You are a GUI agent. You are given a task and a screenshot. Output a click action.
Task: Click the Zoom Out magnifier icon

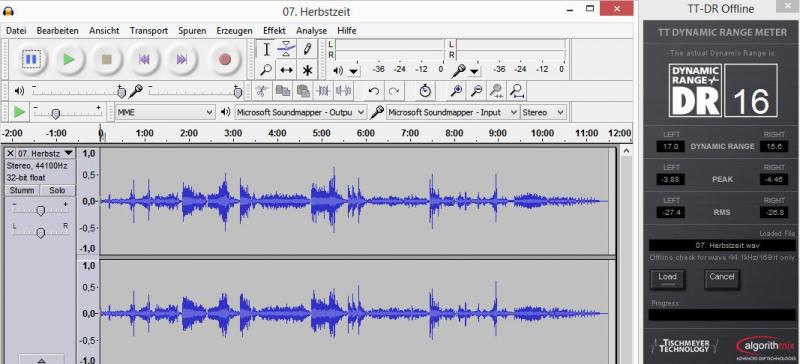click(x=476, y=91)
